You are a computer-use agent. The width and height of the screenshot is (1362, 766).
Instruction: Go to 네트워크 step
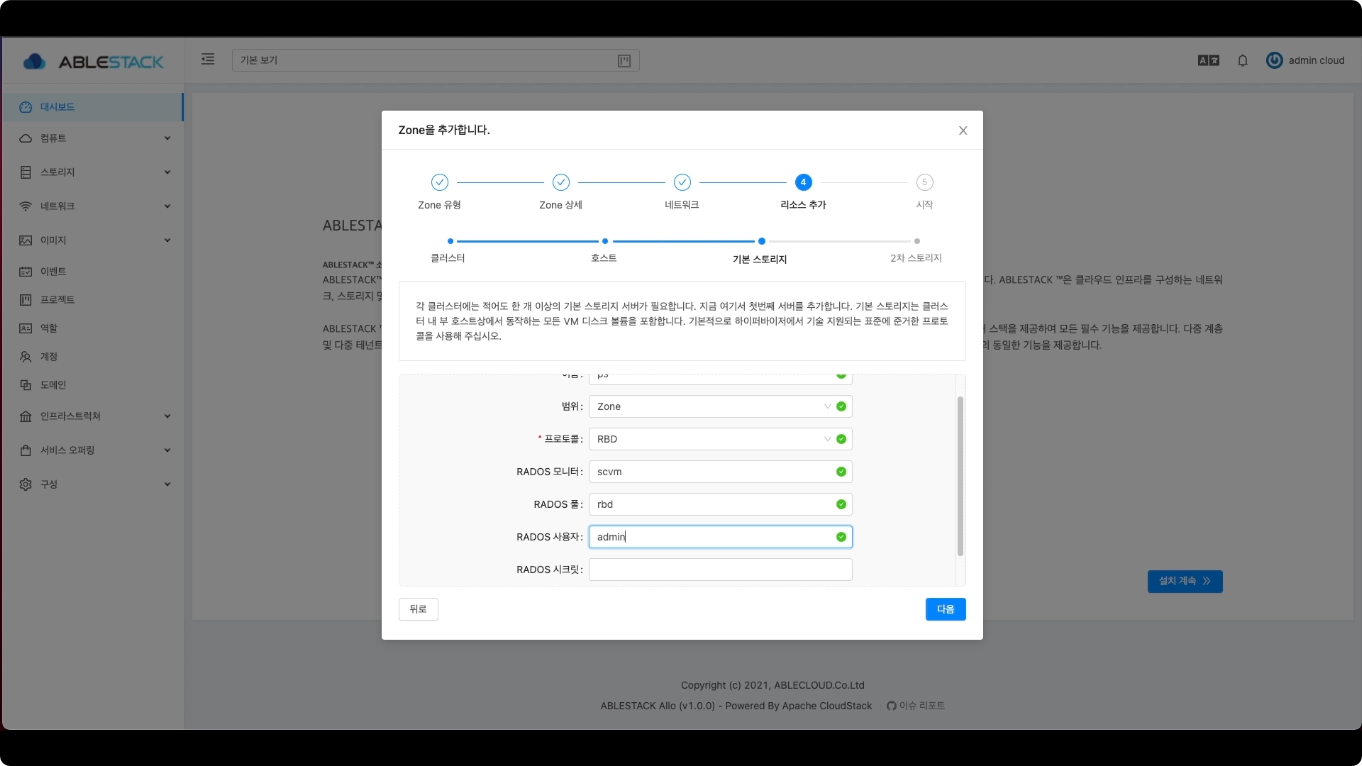click(682, 192)
